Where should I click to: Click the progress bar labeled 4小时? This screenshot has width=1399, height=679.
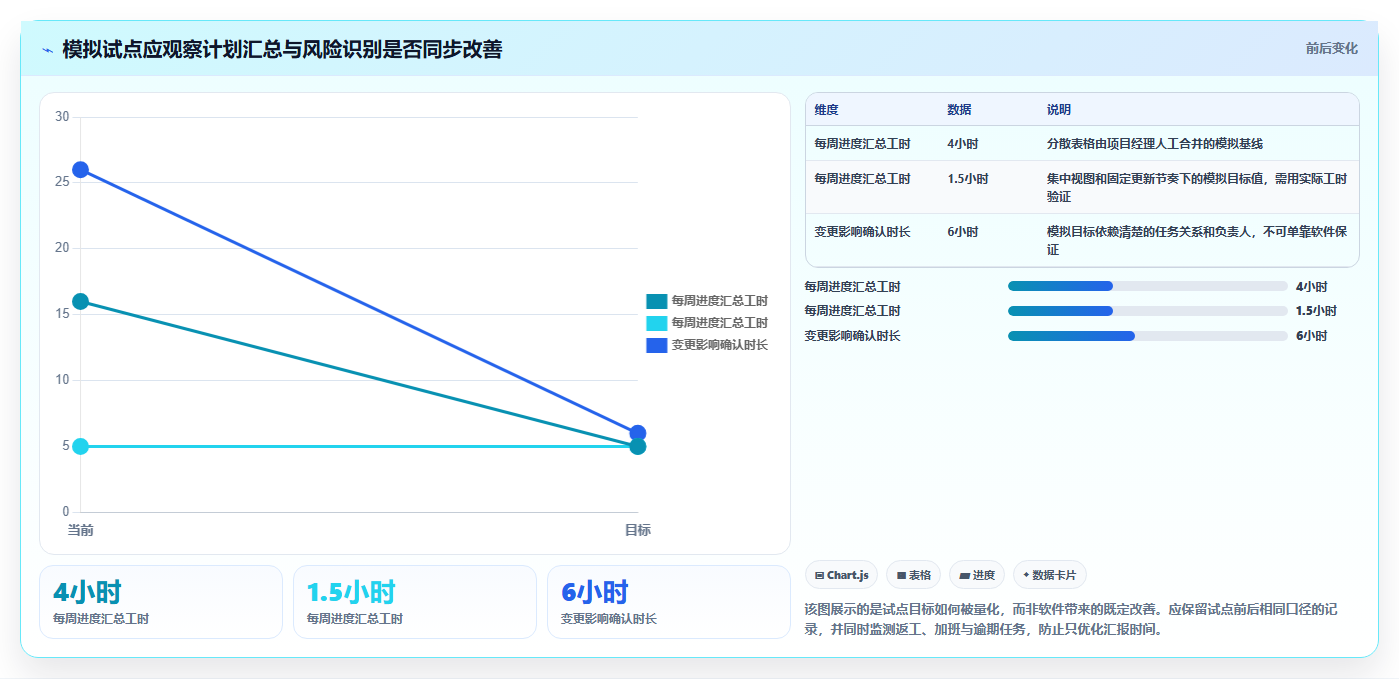1148,286
